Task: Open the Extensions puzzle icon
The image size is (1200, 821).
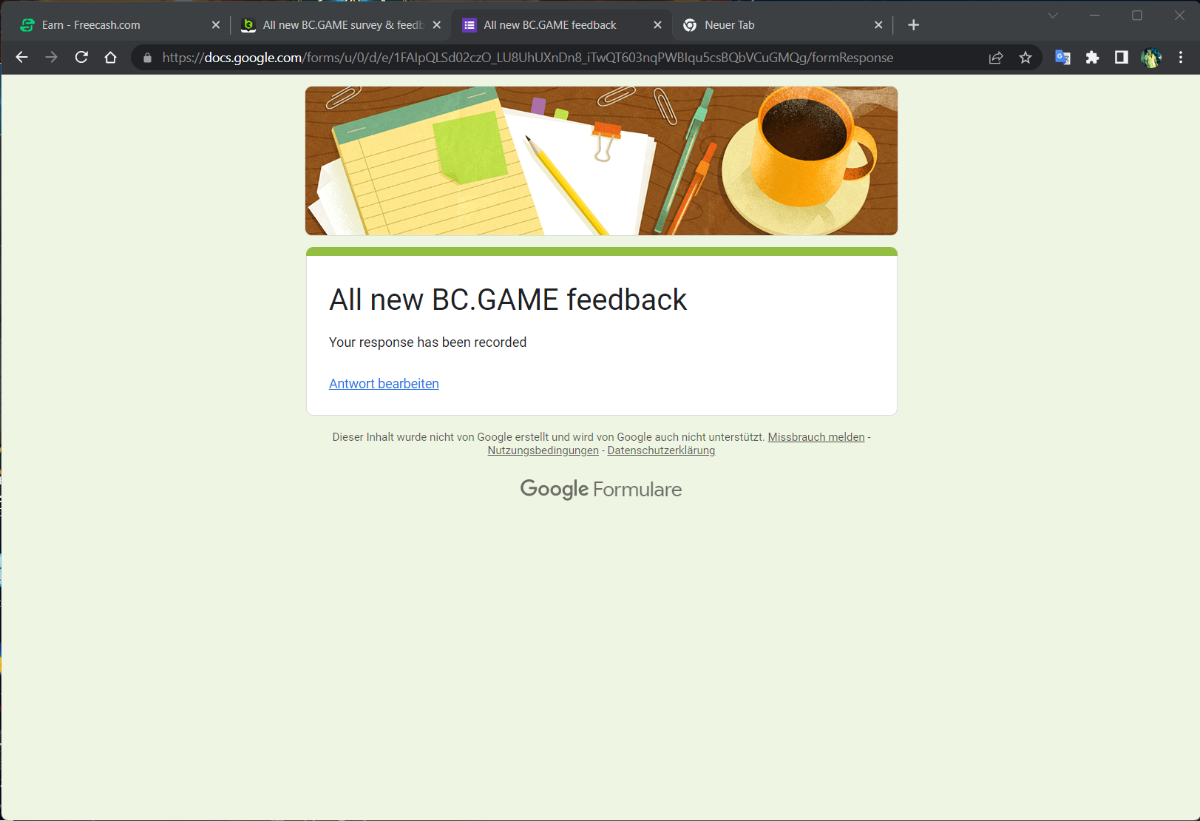Action: (x=1092, y=58)
